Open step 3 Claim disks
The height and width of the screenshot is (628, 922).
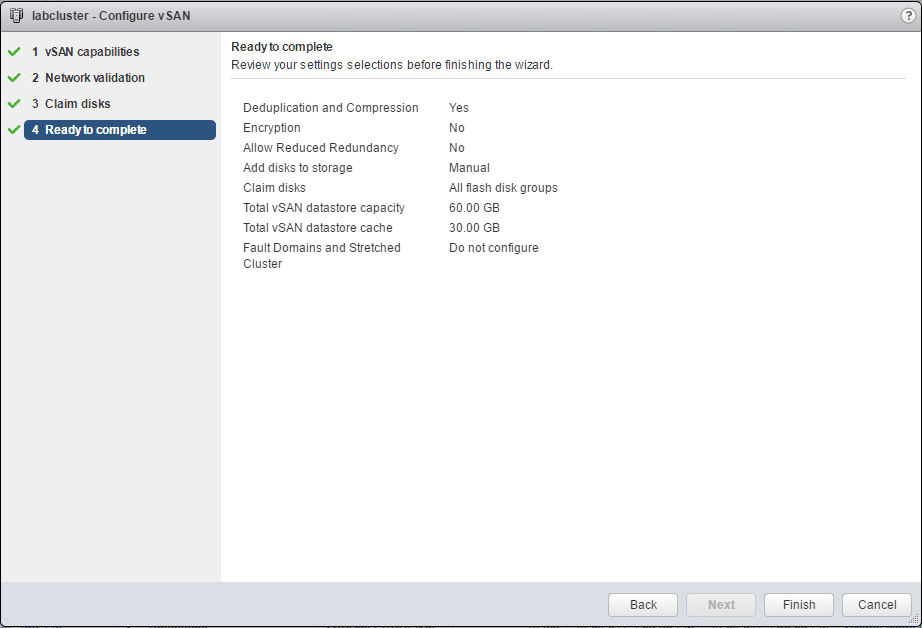(71, 103)
